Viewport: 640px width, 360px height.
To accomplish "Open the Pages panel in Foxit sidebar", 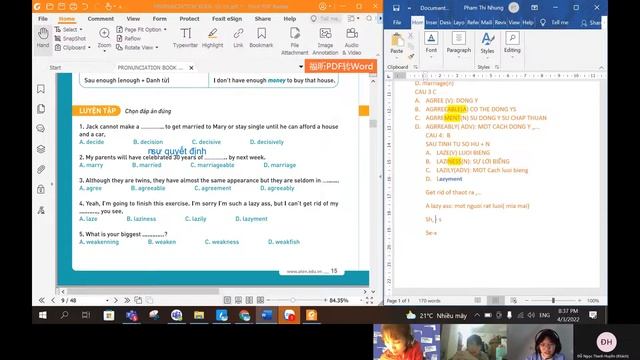I will point(41,109).
